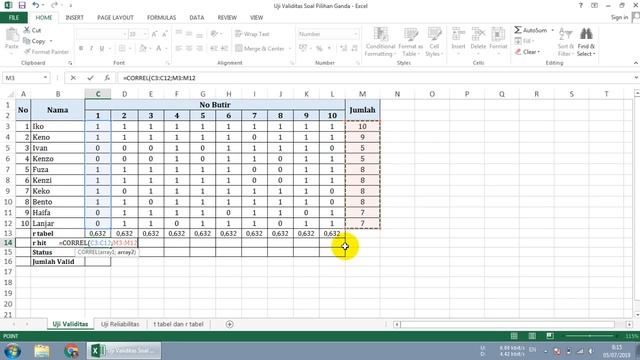Expand the formula bar
Image resolution: width=640 pixels, height=360 pixels.
coord(636,78)
